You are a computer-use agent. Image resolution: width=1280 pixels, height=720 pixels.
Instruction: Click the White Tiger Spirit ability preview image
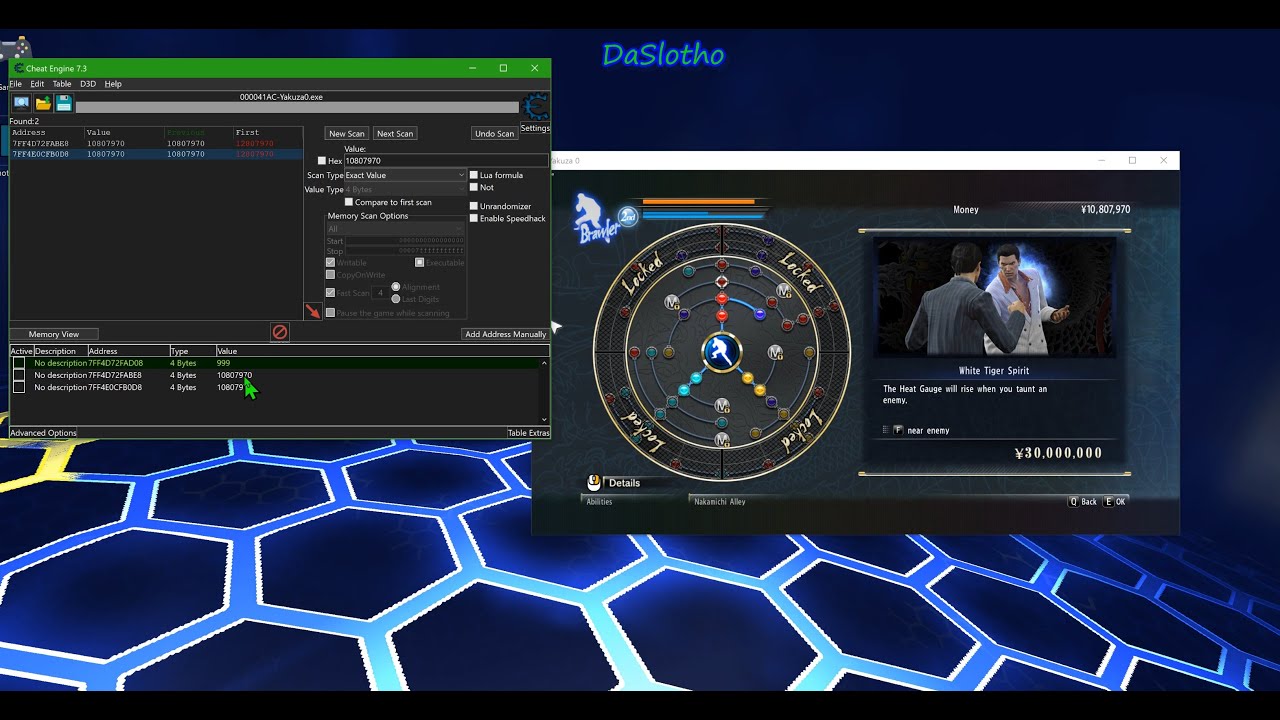click(995, 297)
